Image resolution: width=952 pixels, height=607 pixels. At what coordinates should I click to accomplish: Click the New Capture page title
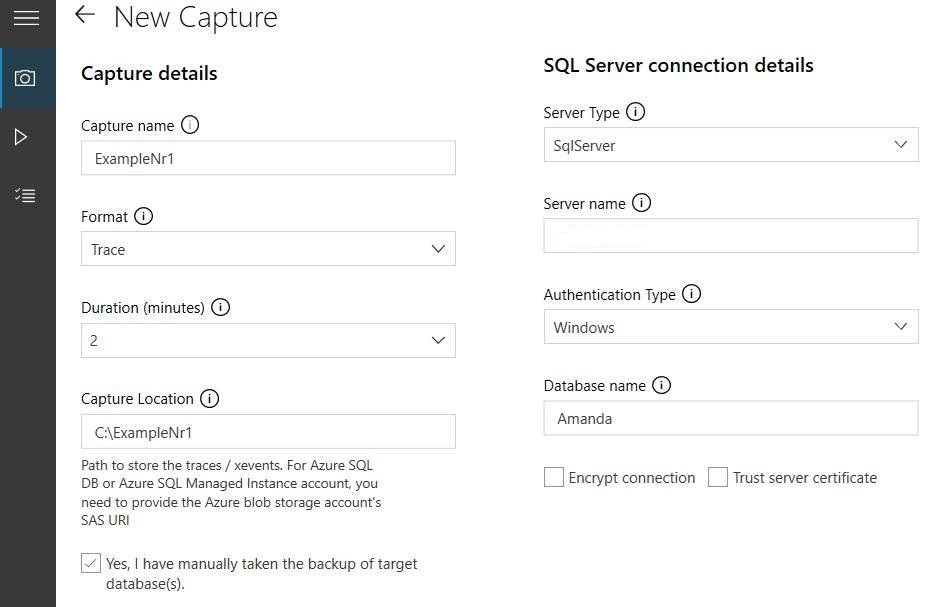tap(195, 17)
